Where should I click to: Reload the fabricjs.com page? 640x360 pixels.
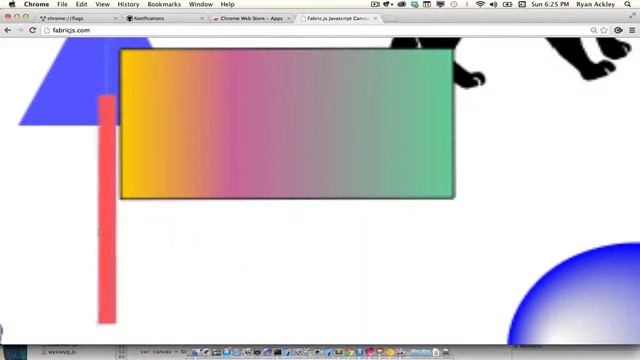(x=33, y=30)
